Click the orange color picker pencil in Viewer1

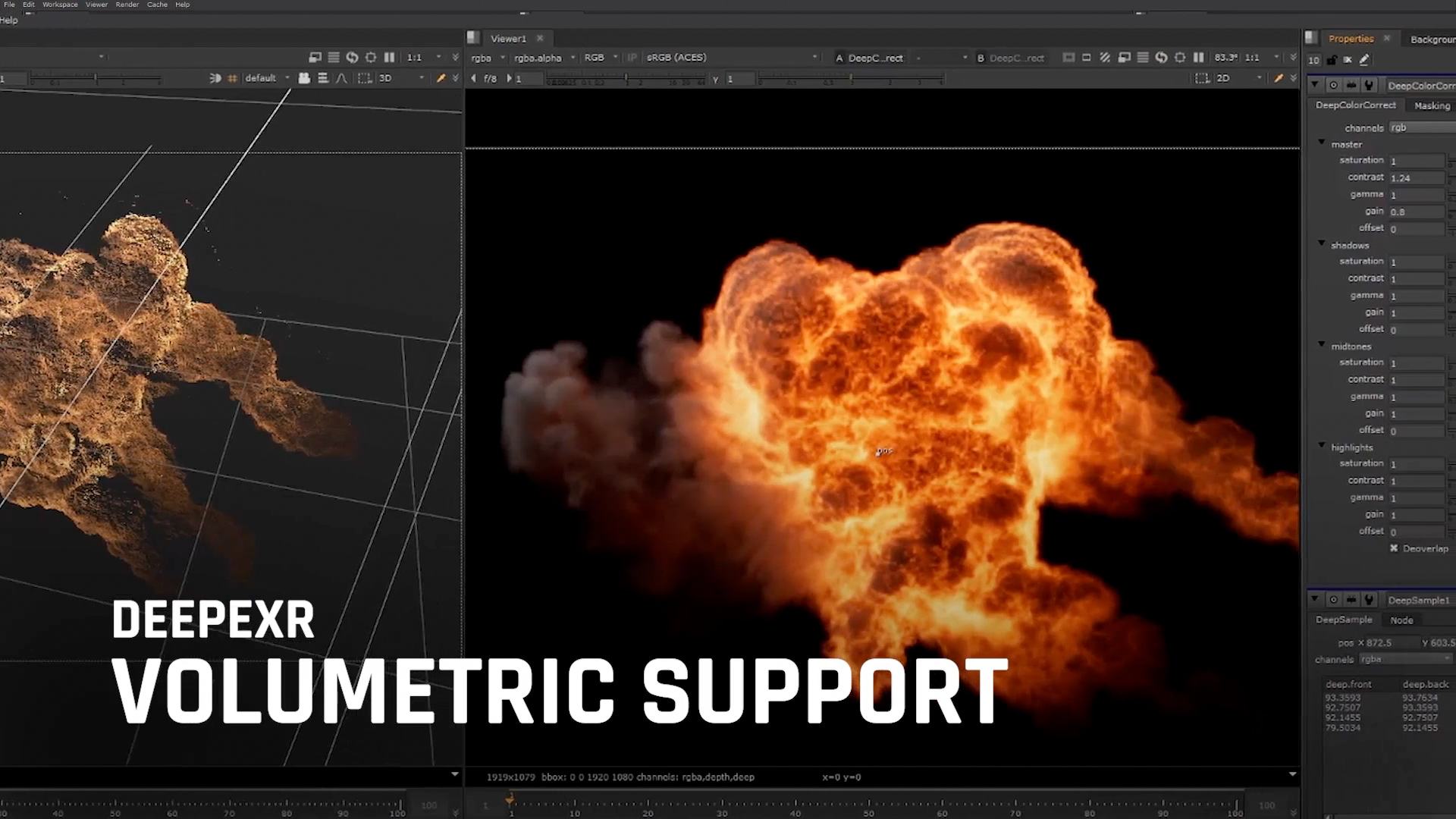(1279, 78)
